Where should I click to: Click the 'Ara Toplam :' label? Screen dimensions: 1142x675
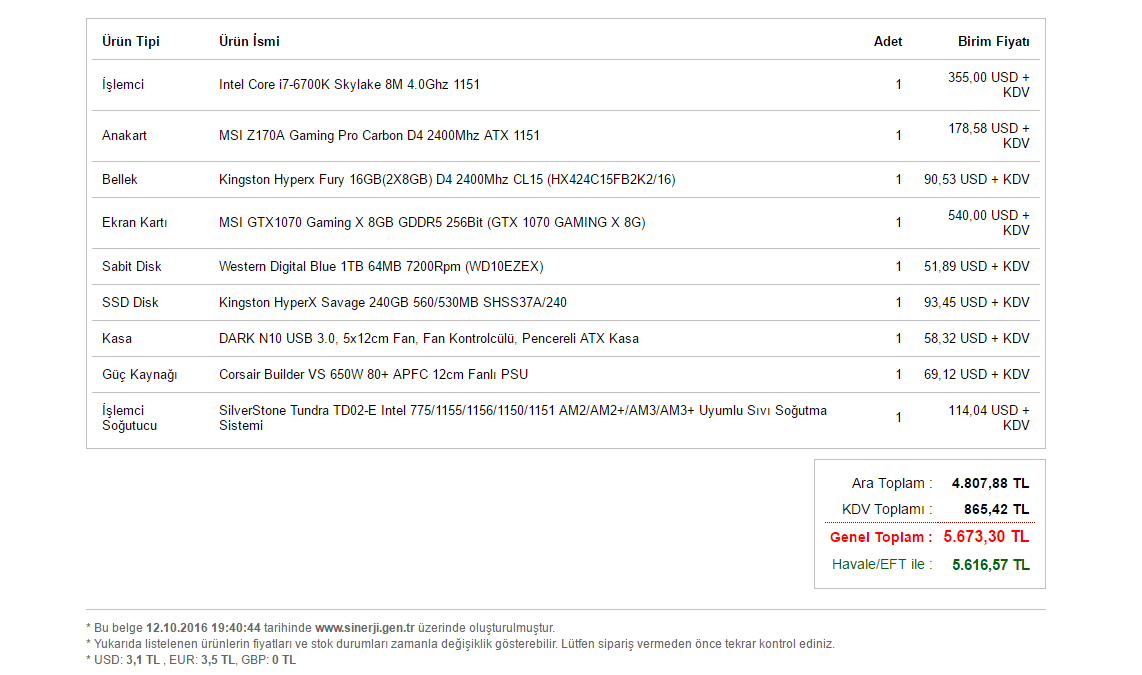[x=892, y=483]
